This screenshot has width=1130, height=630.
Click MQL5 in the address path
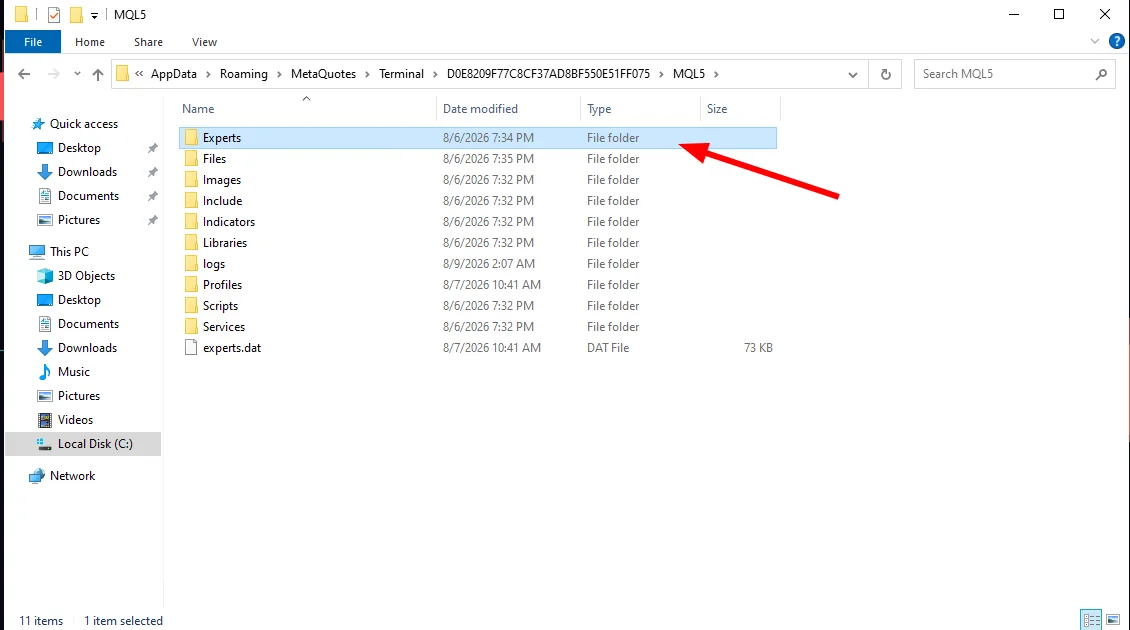[689, 74]
